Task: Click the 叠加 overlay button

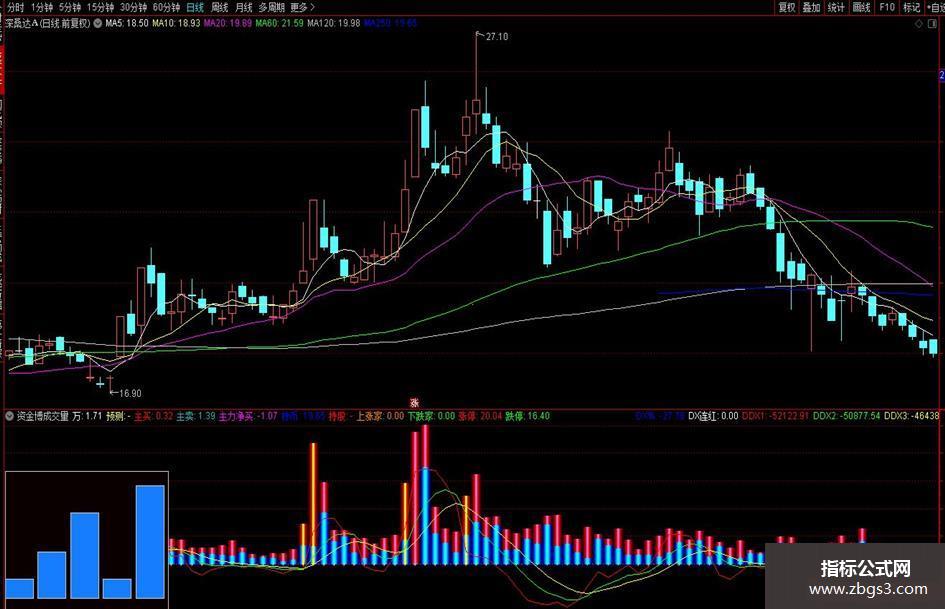Action: click(811, 7)
